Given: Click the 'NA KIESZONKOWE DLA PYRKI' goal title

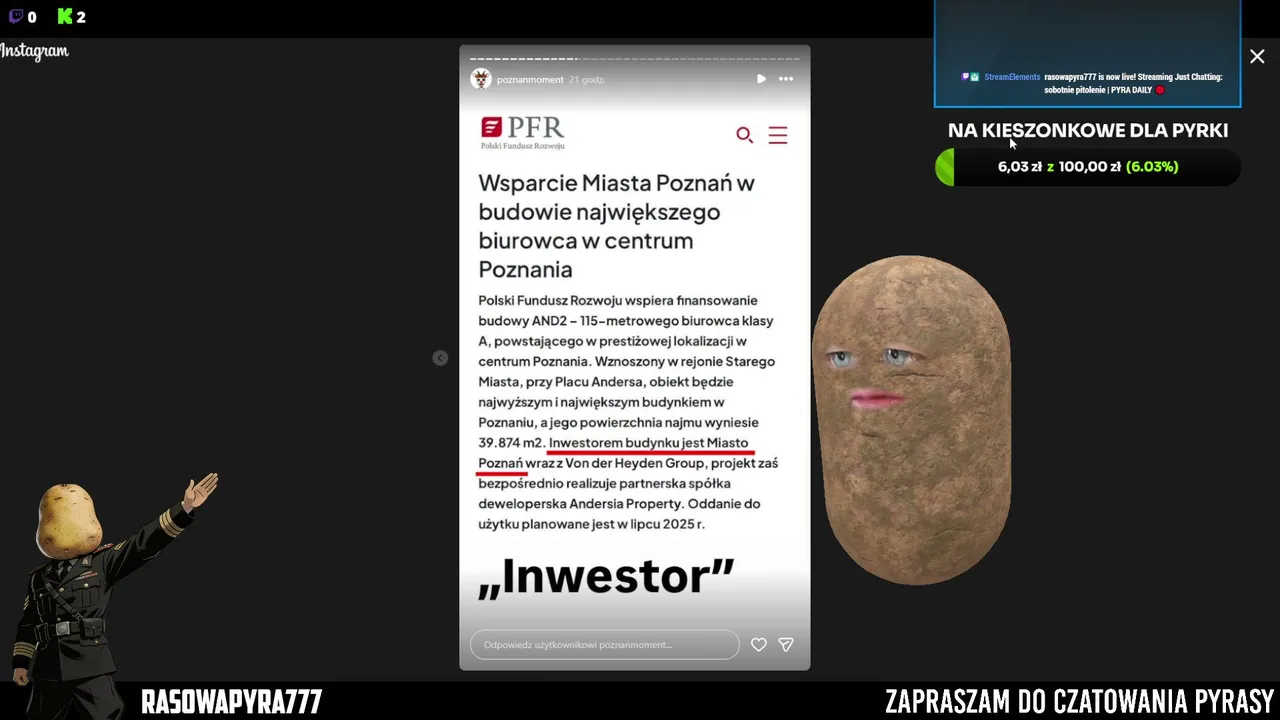Looking at the screenshot, I should click(x=1088, y=131).
